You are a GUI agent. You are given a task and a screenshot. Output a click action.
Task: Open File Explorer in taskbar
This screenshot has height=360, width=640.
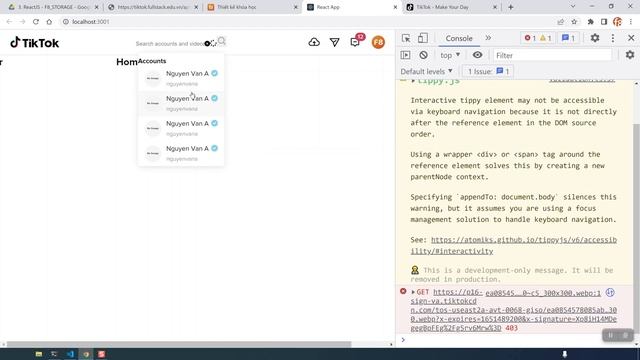39,354
